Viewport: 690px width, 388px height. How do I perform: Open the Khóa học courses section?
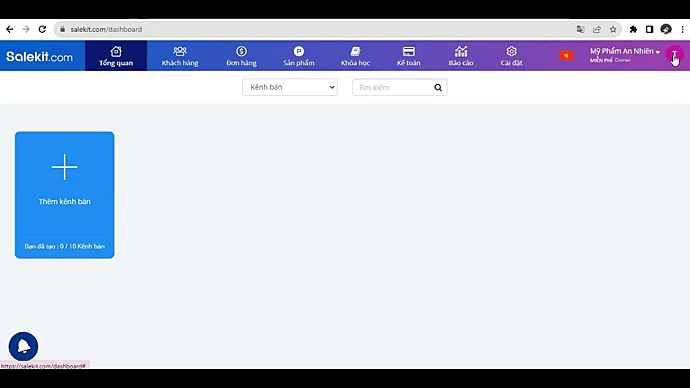(355, 56)
